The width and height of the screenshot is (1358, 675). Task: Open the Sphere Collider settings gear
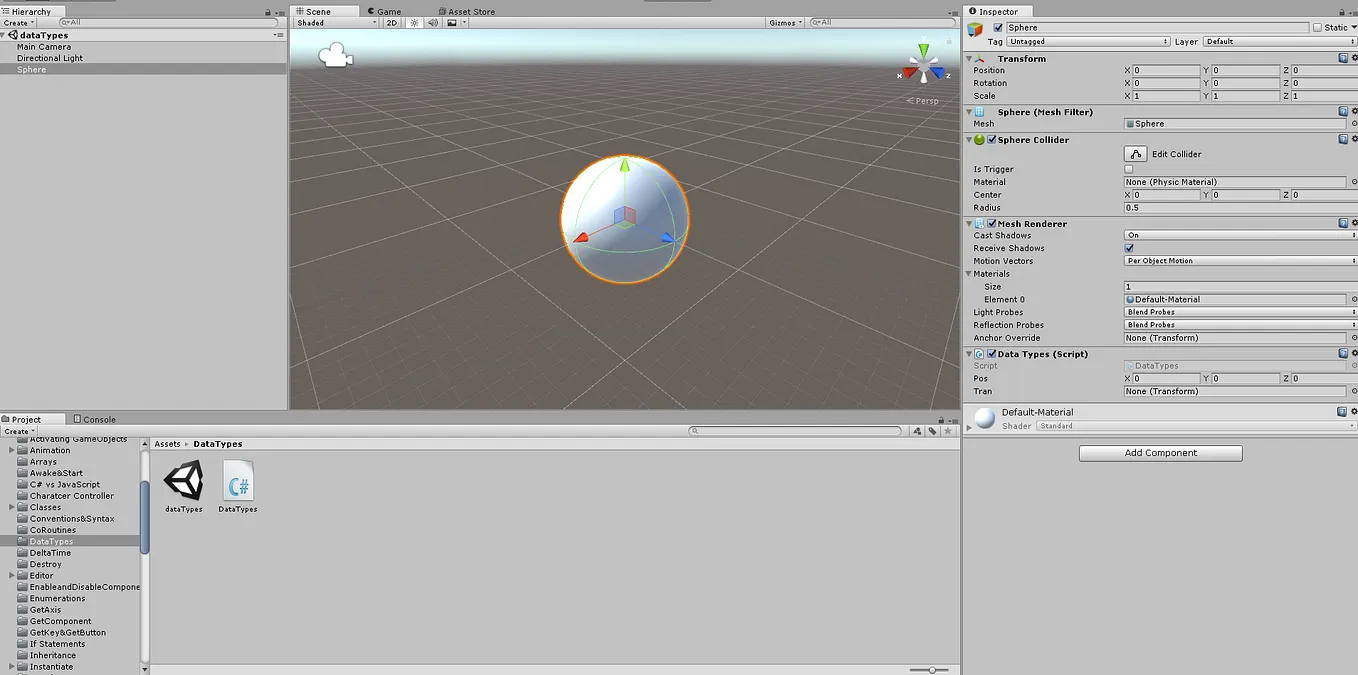pyautogui.click(x=1353, y=140)
